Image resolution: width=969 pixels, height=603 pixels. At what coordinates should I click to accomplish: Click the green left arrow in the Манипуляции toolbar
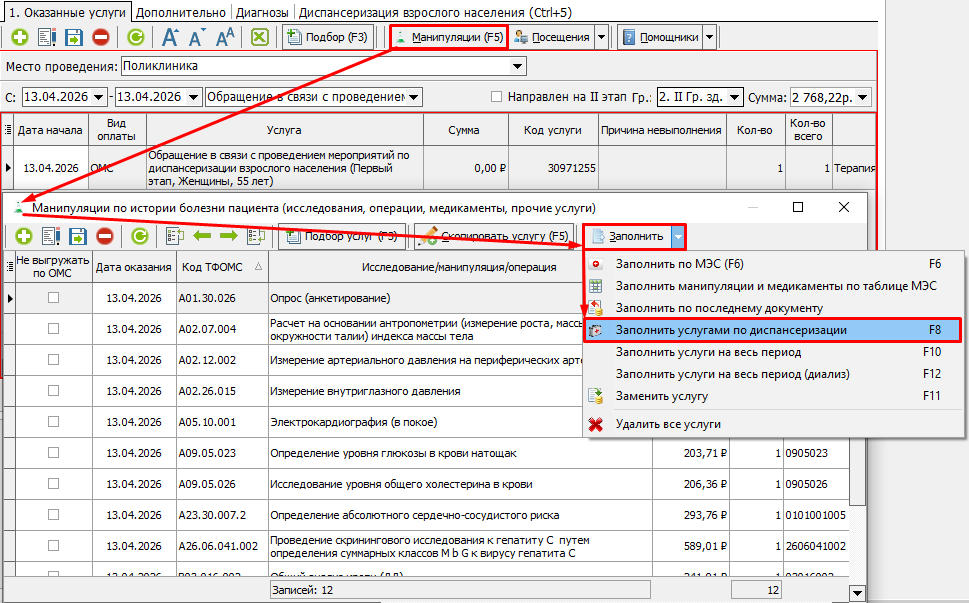click(x=201, y=237)
